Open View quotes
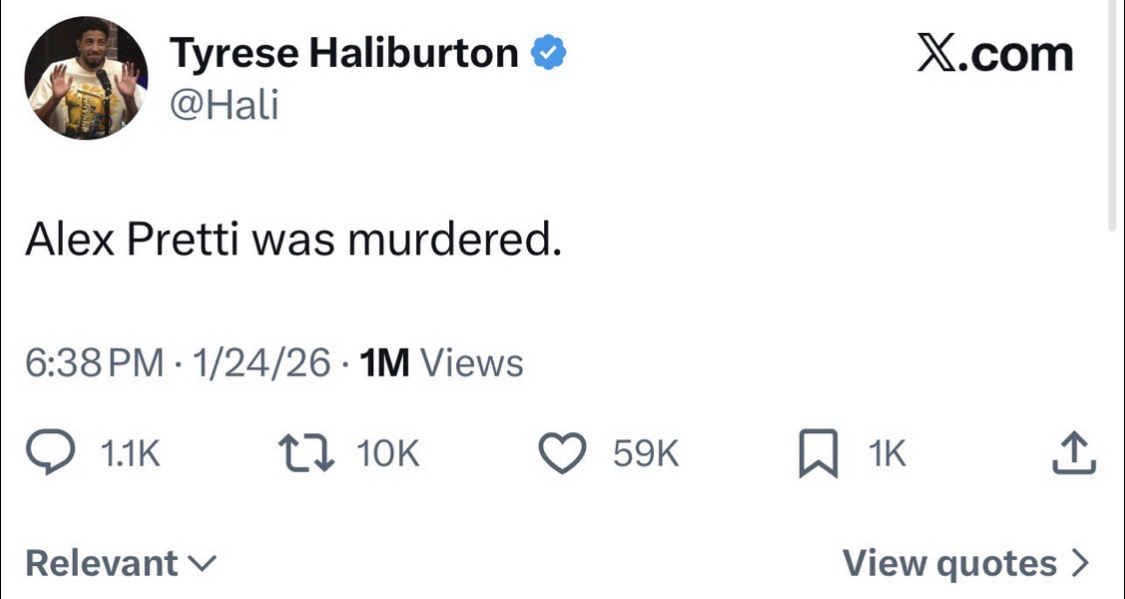This screenshot has height=599, width=1125. [x=949, y=563]
